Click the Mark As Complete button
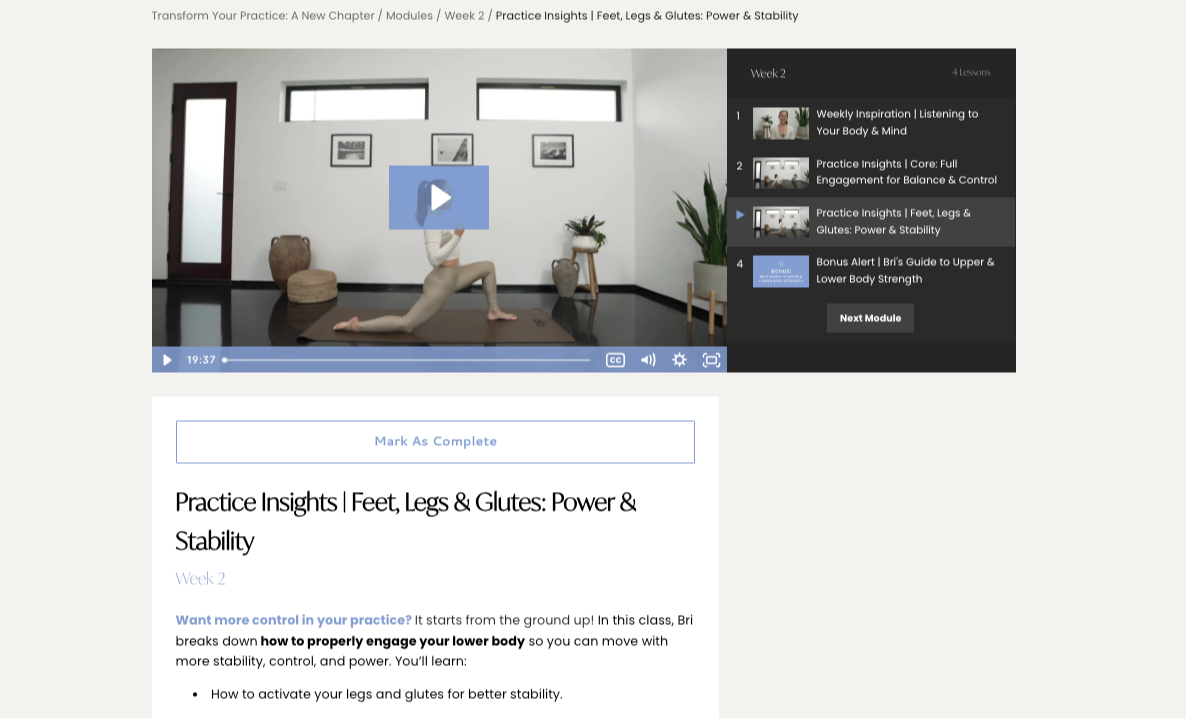The height and width of the screenshot is (719, 1186). pyautogui.click(x=435, y=442)
